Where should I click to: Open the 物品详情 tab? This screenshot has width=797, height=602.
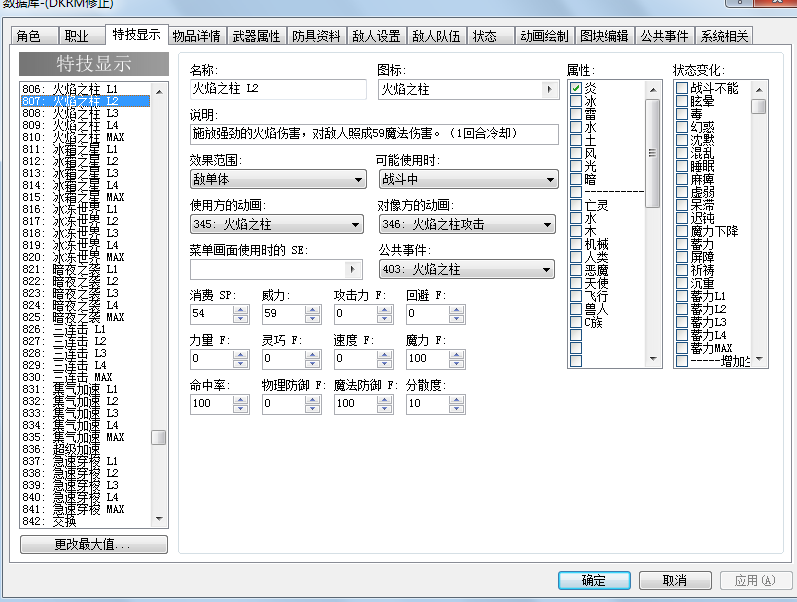click(x=197, y=36)
